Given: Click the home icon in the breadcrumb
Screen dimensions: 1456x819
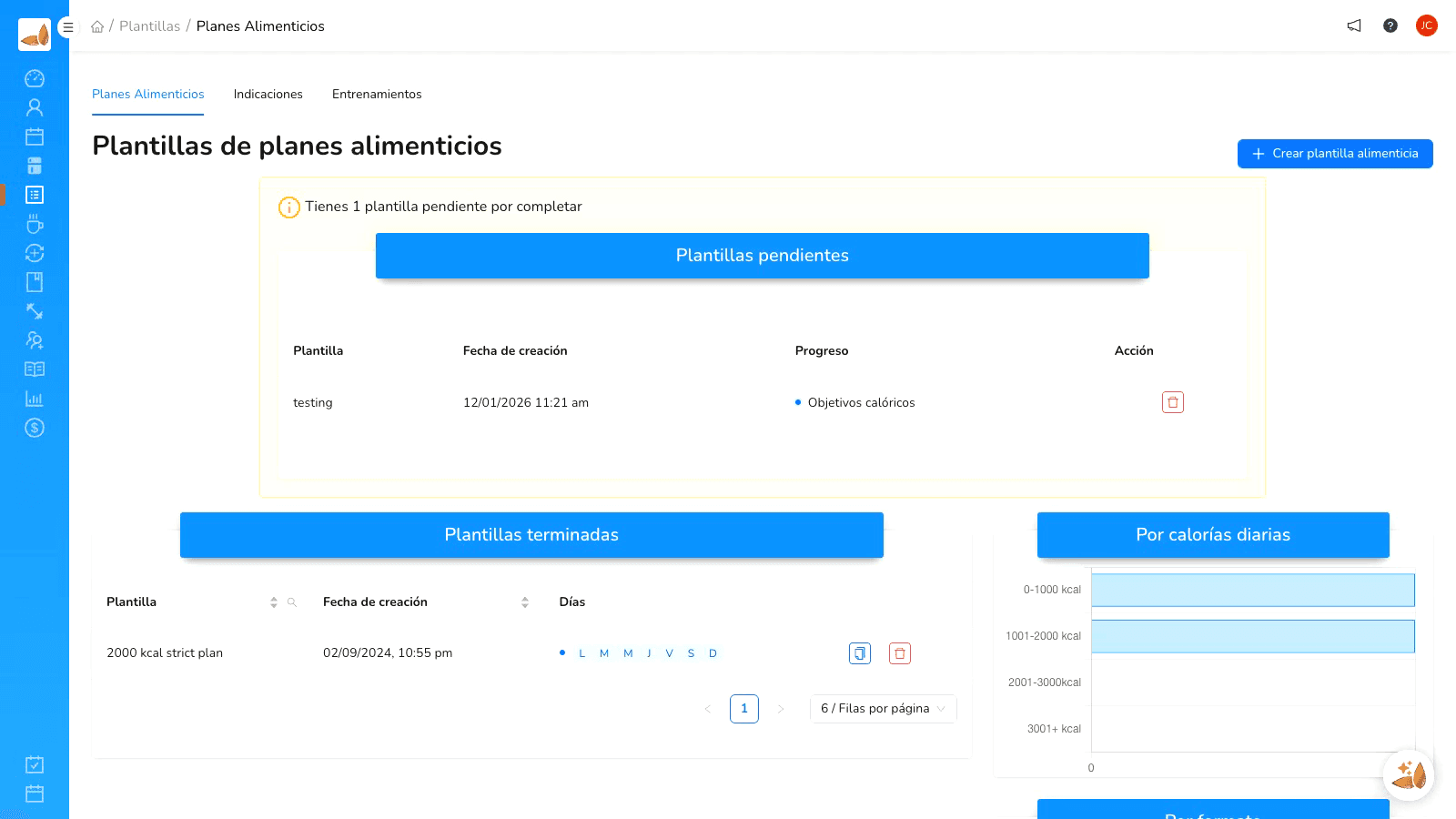Looking at the screenshot, I should (x=97, y=26).
